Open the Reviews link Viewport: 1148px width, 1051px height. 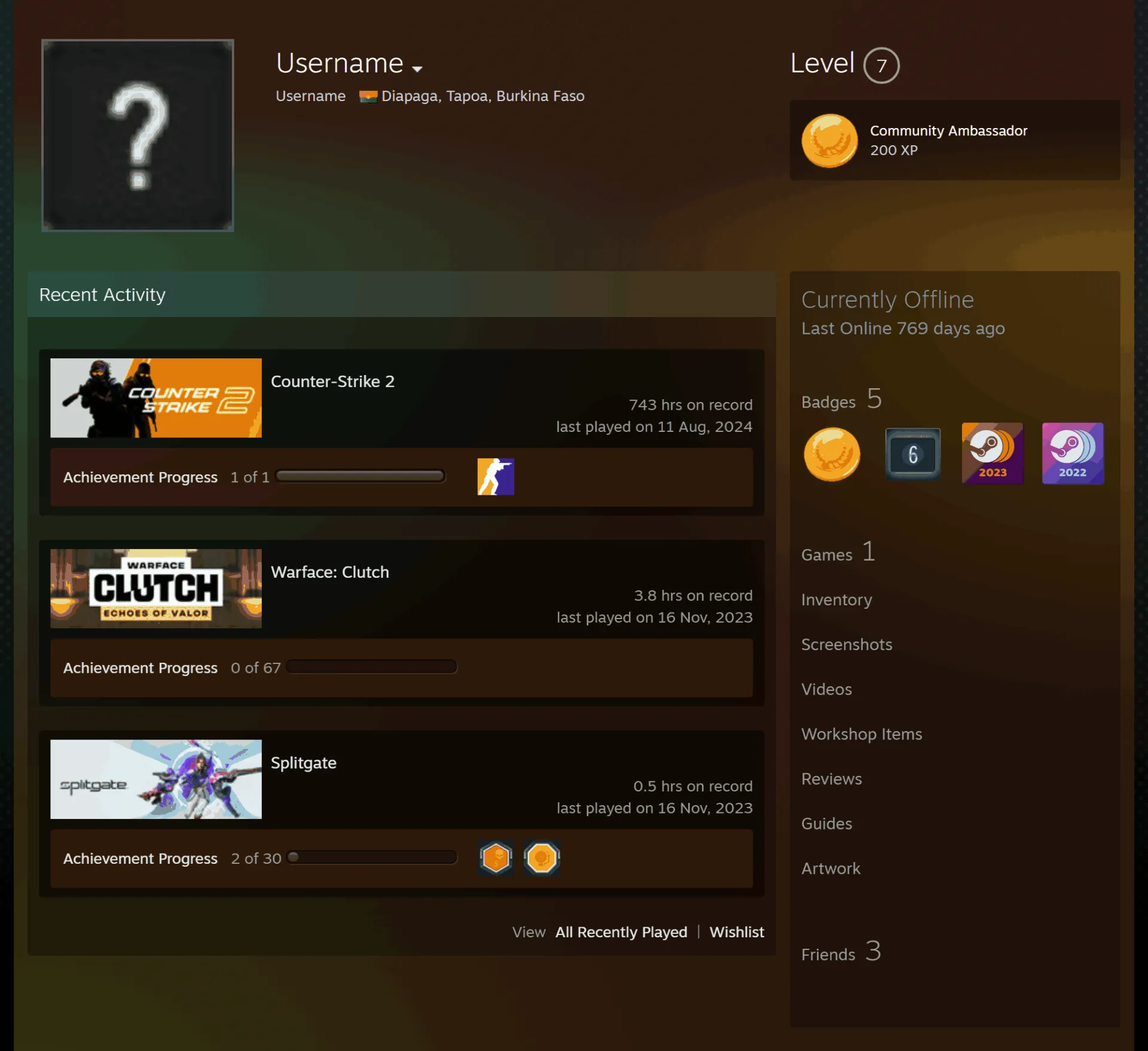tap(832, 779)
